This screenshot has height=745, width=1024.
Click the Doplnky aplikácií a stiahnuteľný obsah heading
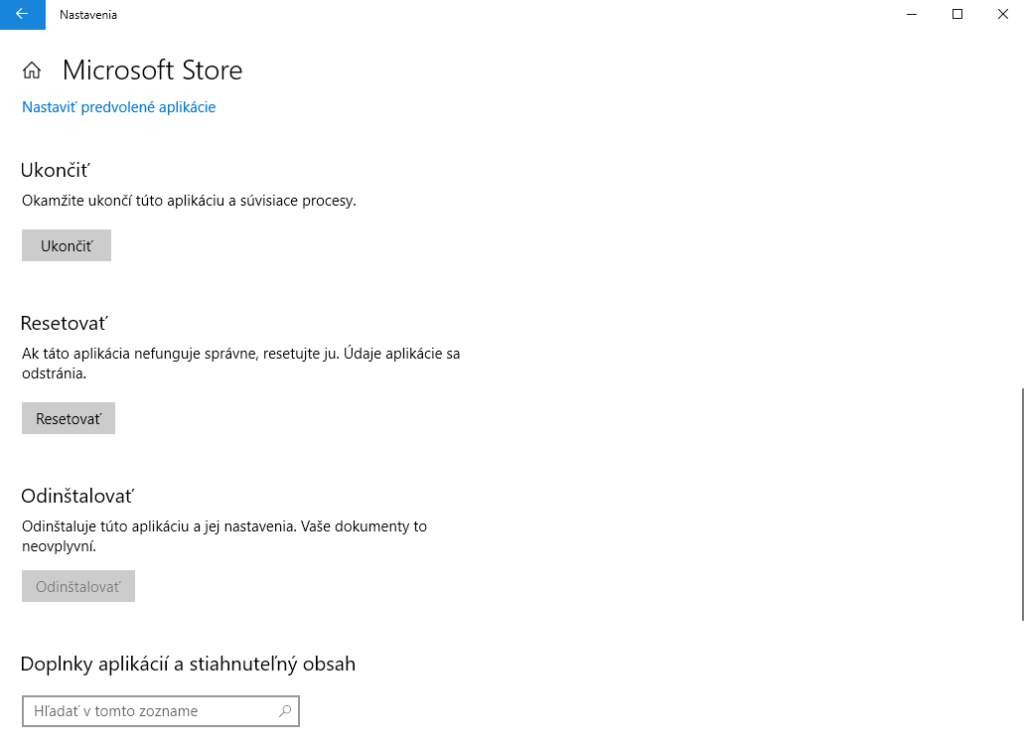click(x=188, y=663)
